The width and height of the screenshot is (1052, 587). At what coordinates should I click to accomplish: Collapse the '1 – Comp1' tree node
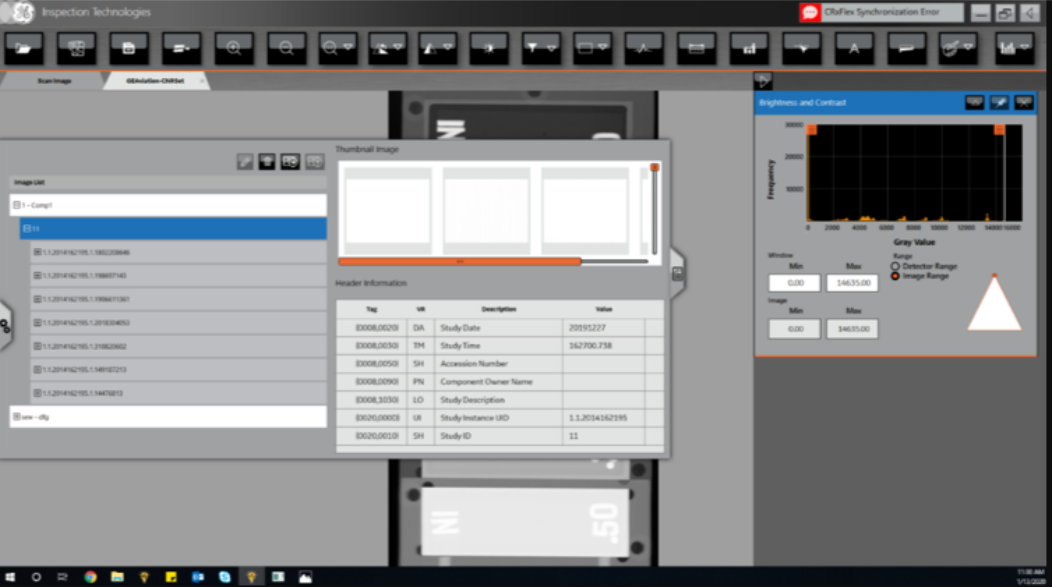[x=17, y=205]
